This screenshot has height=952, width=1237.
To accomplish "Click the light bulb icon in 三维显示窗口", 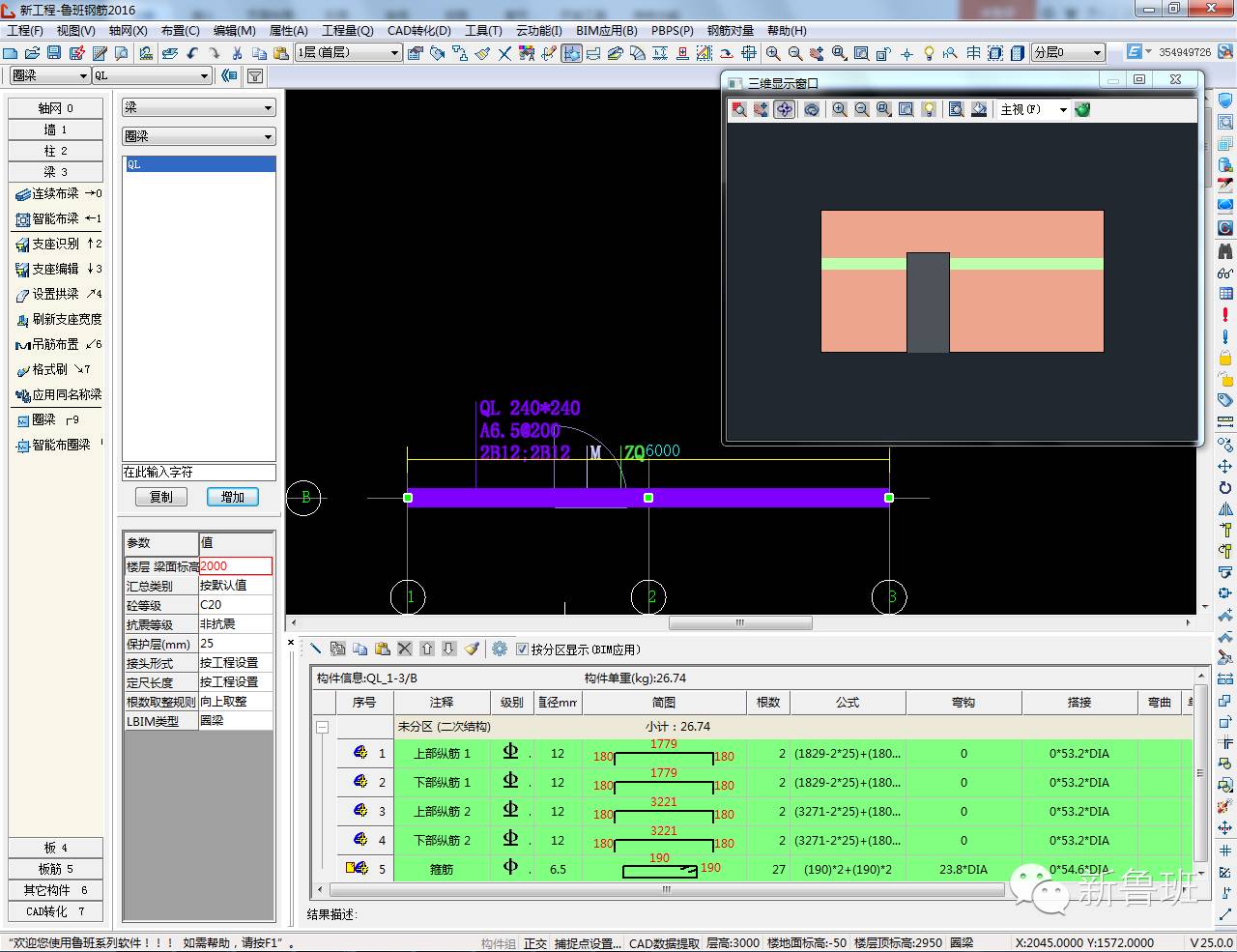I will click(929, 109).
